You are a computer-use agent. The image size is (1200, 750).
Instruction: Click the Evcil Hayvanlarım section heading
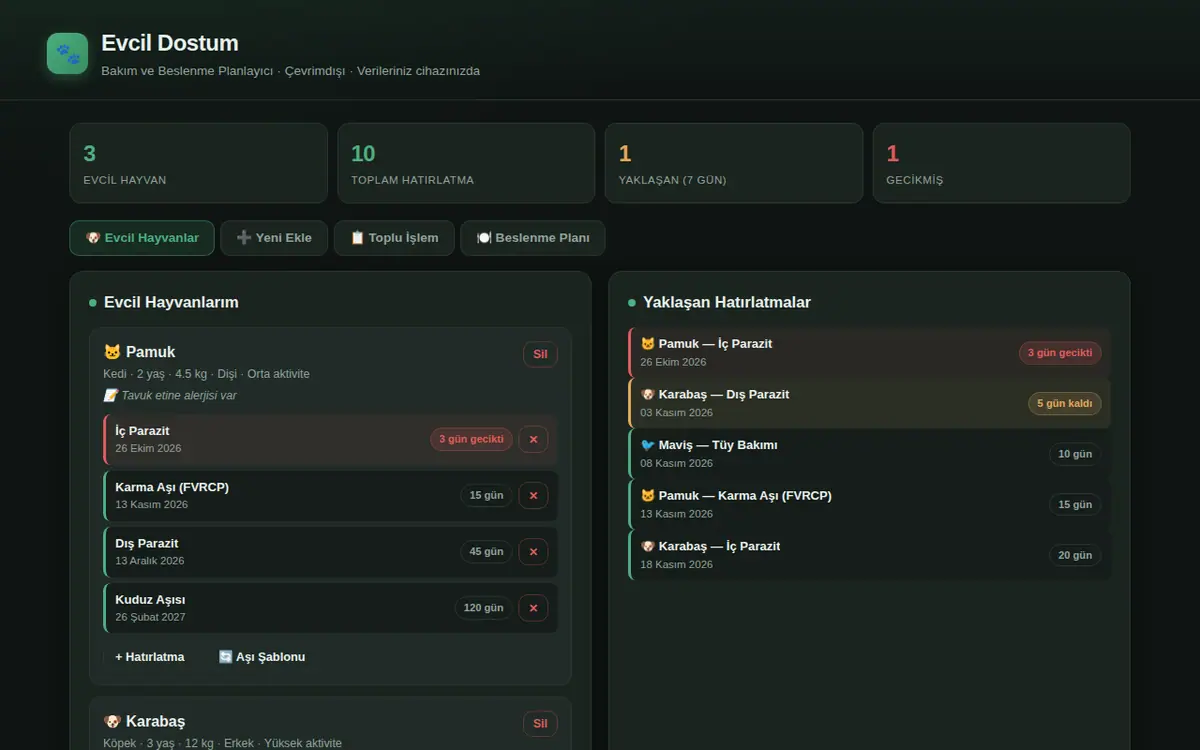[171, 302]
